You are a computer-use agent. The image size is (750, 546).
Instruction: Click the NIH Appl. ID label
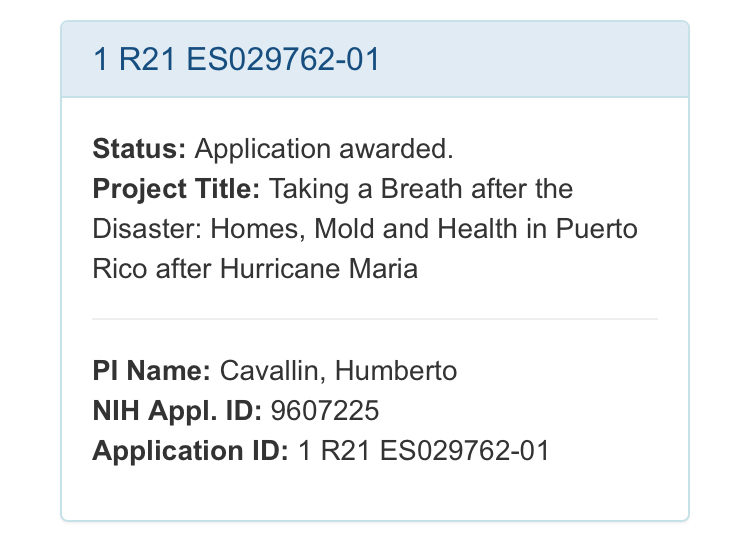coord(177,411)
